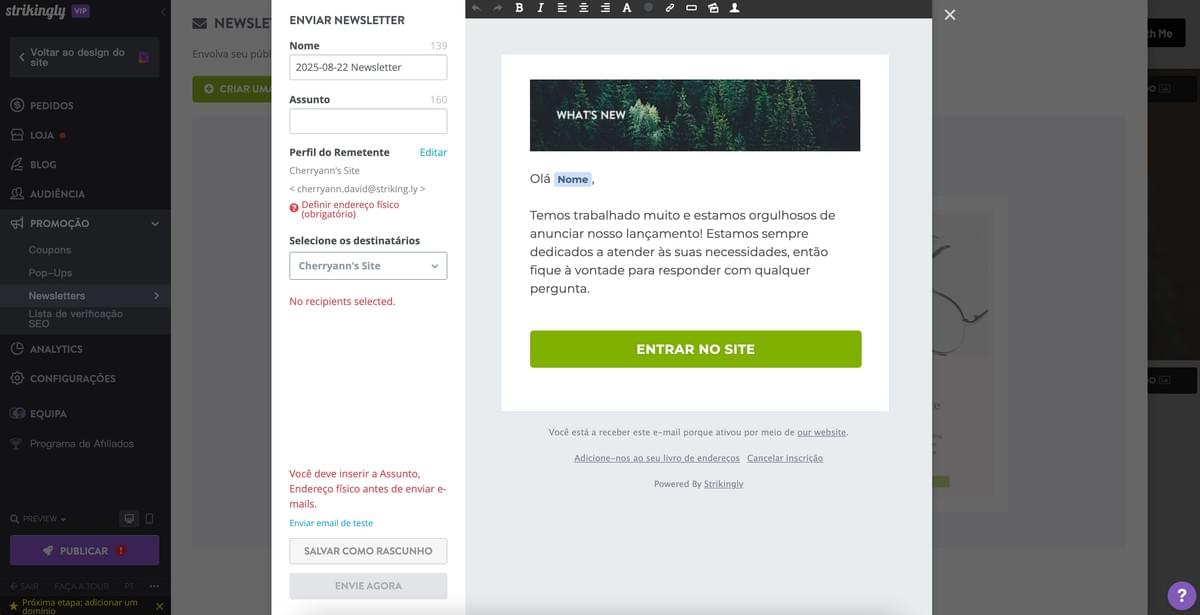Open the Cherryann's Site recipients dropdown
The height and width of the screenshot is (615, 1200).
click(x=368, y=266)
